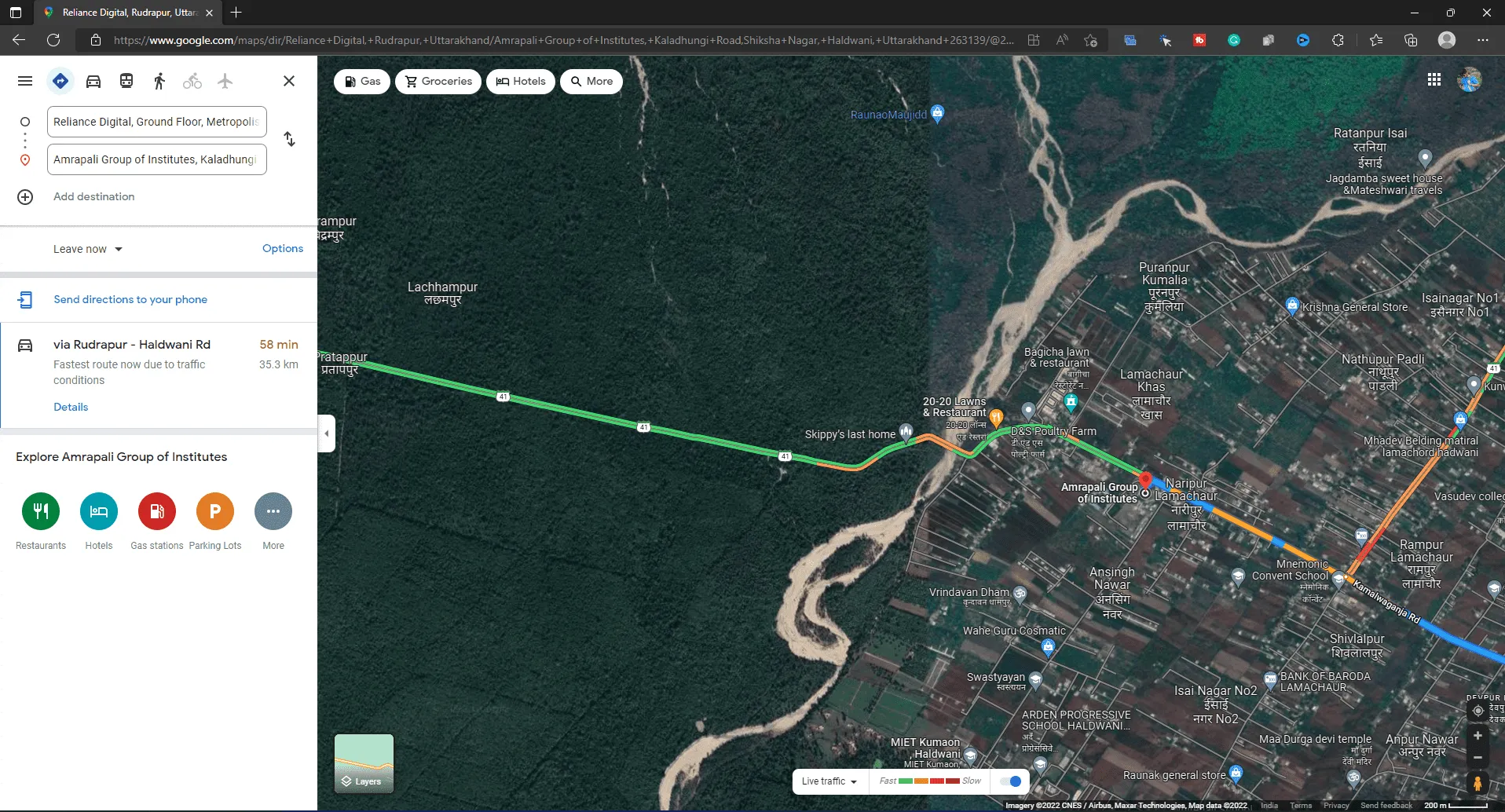
Task: Filter map by Groceries chip
Action: point(438,81)
